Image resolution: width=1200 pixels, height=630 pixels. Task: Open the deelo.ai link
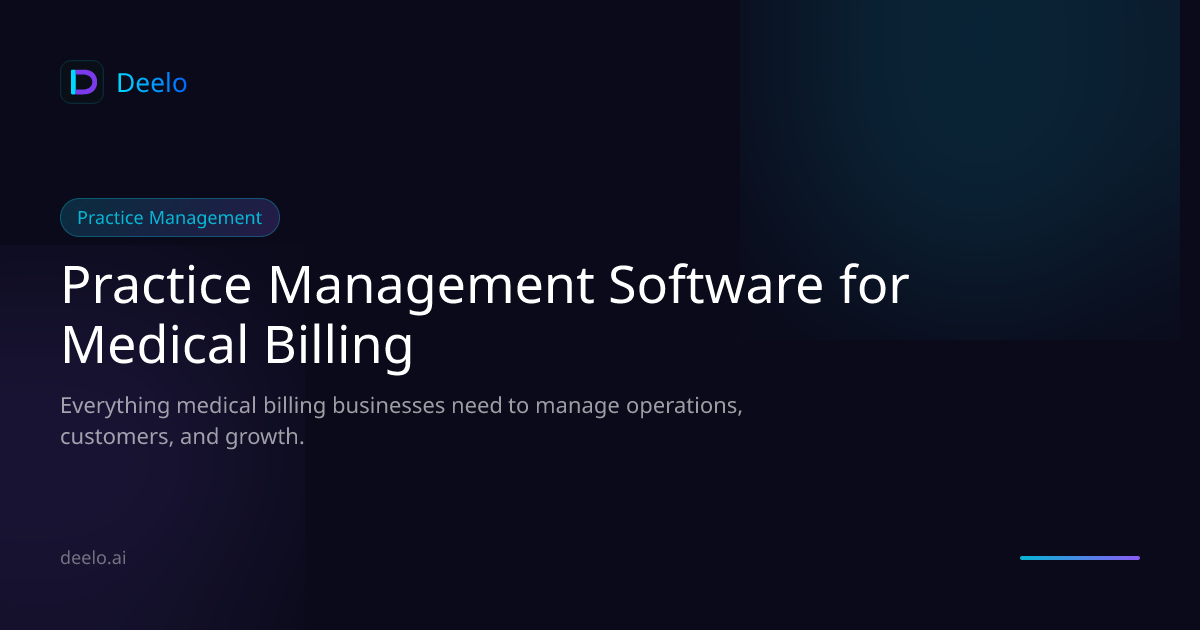pyautogui.click(x=93, y=558)
